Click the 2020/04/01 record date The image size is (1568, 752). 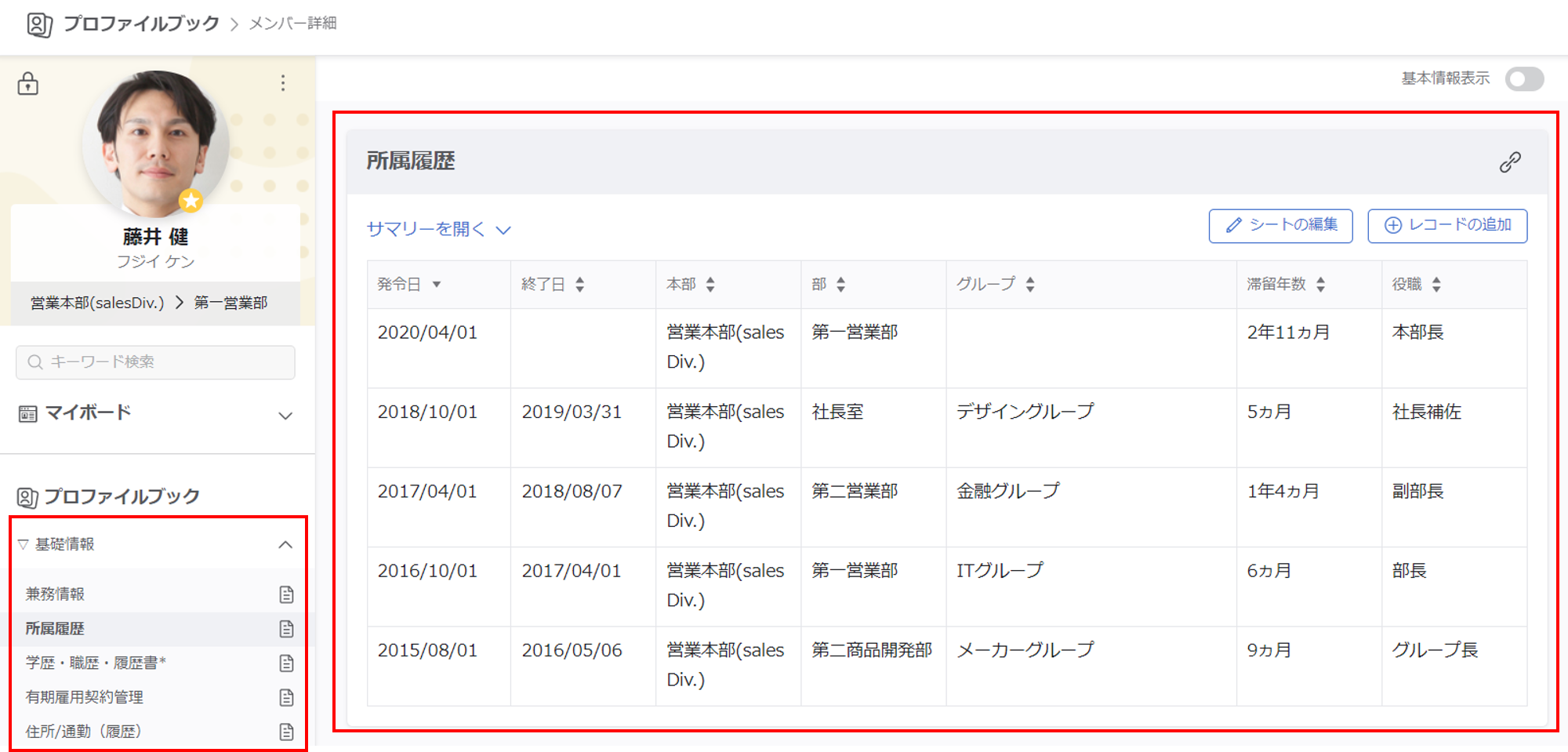point(427,332)
